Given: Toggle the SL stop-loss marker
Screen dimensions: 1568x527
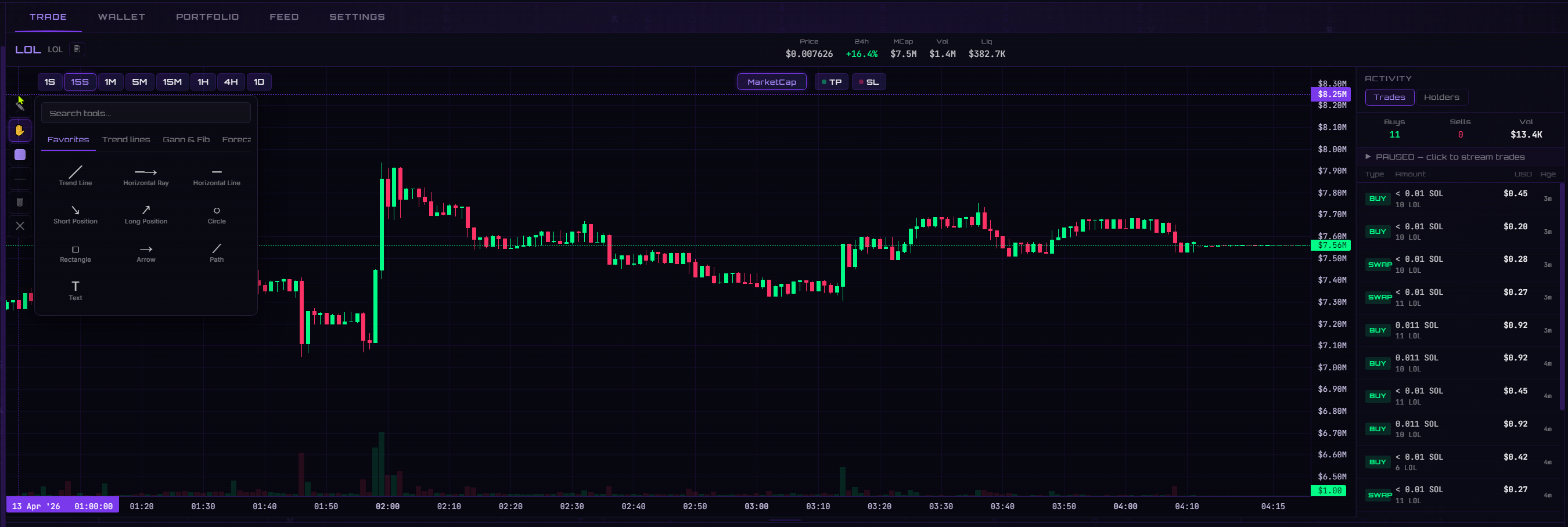Looking at the screenshot, I should [869, 81].
